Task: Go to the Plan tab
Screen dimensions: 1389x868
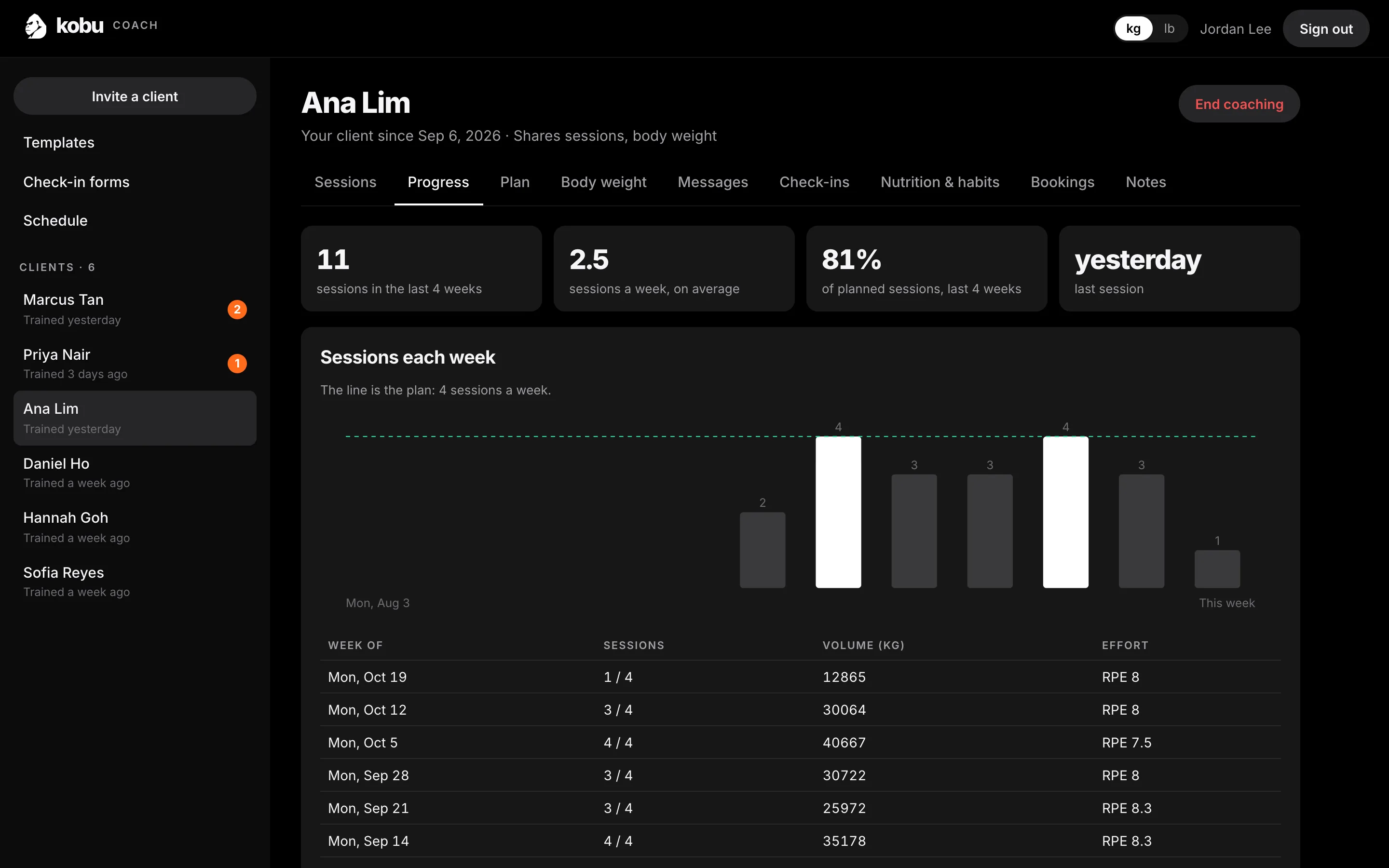Action: (515, 182)
